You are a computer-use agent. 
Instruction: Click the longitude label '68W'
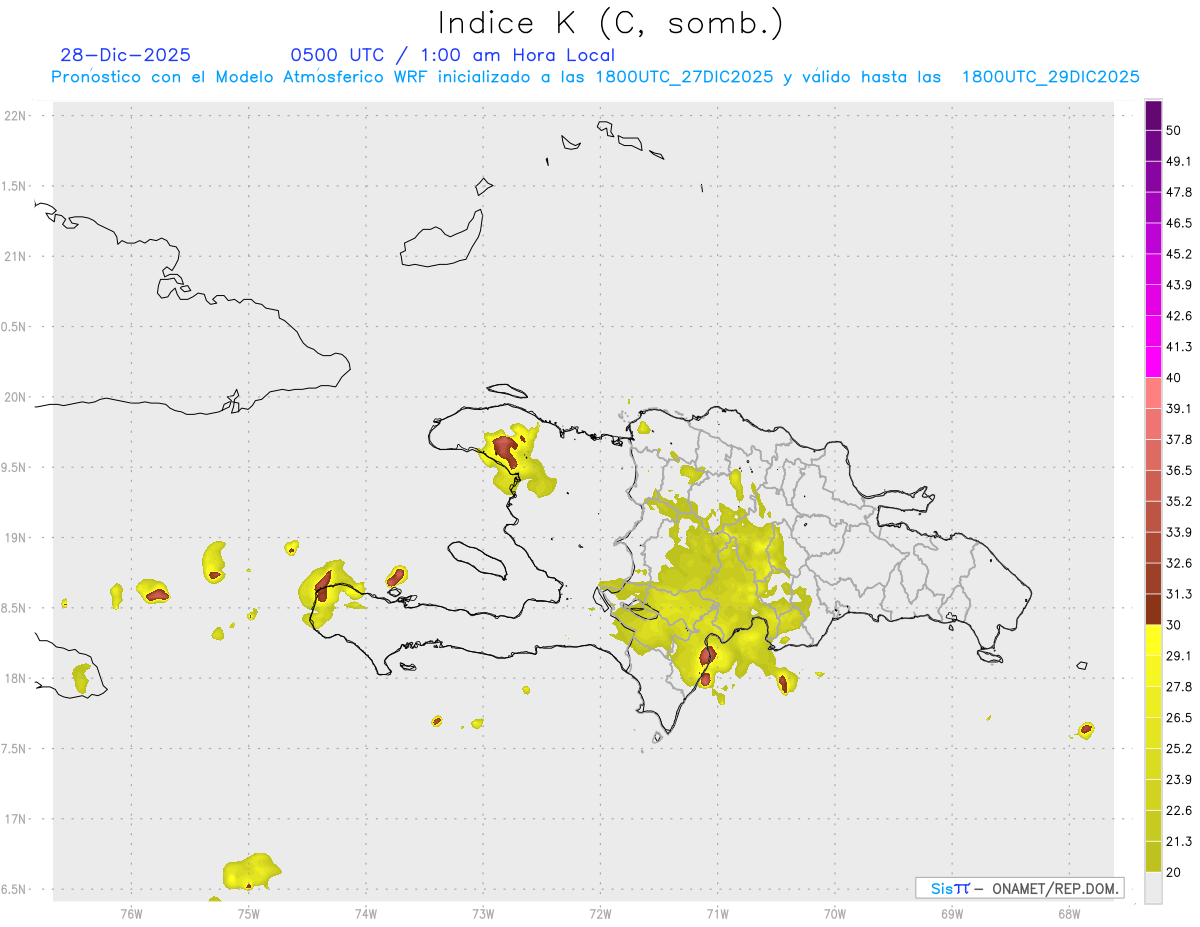pos(1069,913)
